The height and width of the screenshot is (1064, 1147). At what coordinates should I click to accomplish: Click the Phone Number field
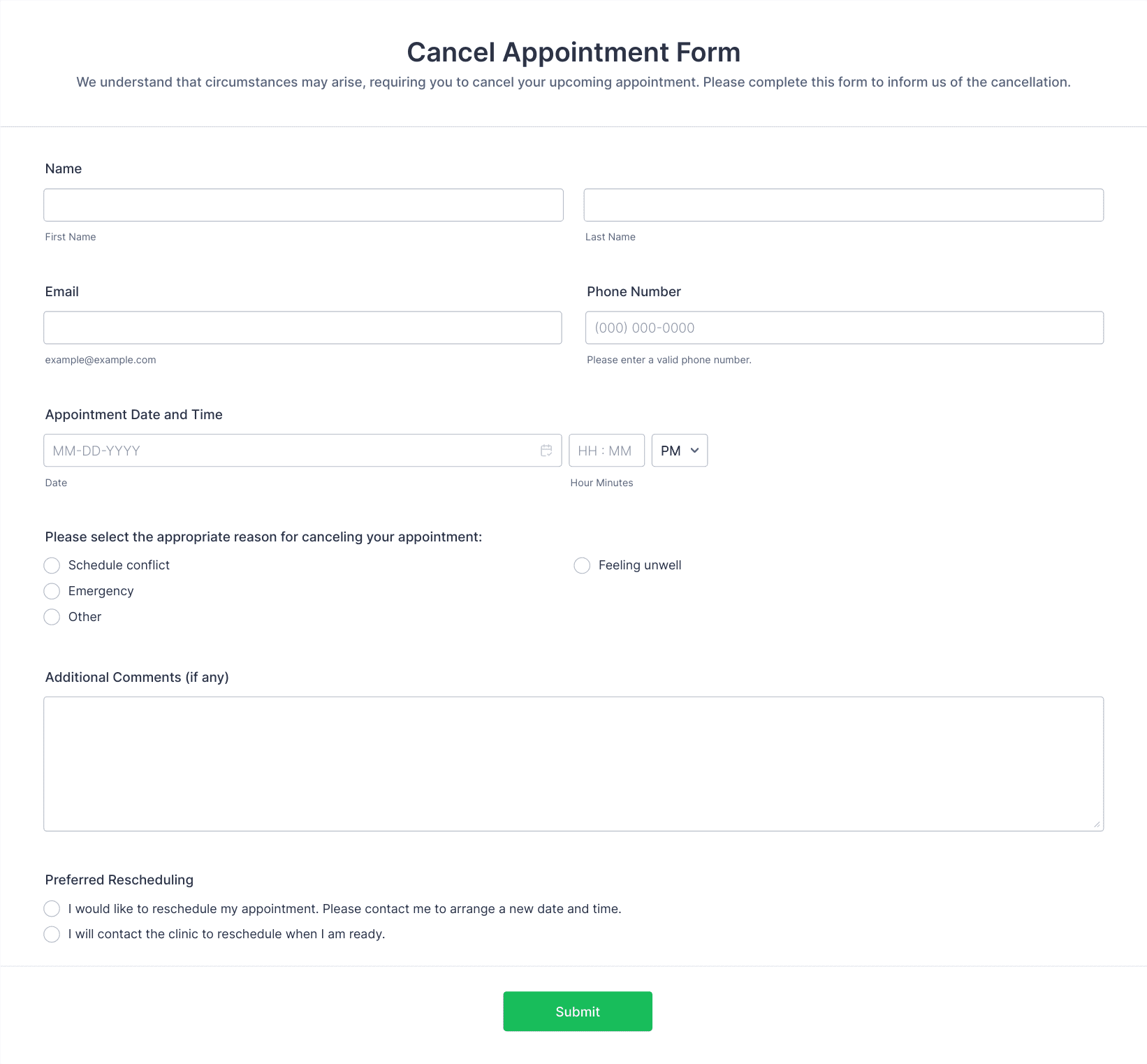tap(845, 328)
